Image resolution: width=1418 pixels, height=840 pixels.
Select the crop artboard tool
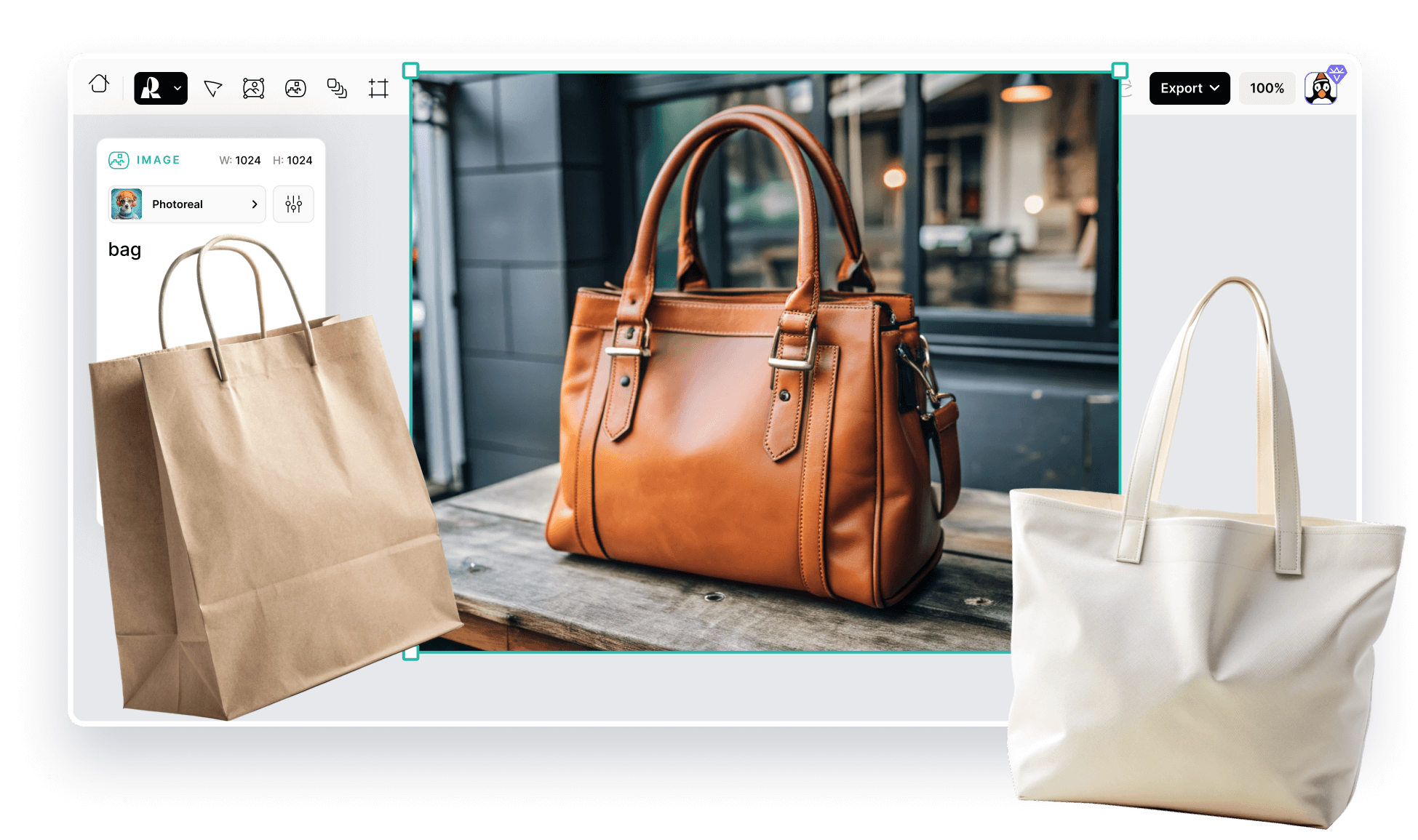pos(378,89)
